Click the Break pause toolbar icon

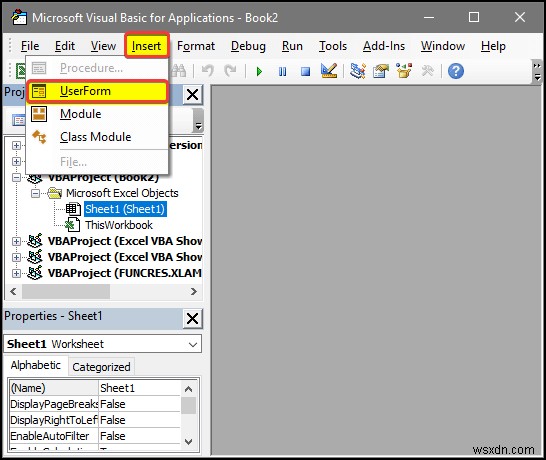[x=282, y=72]
